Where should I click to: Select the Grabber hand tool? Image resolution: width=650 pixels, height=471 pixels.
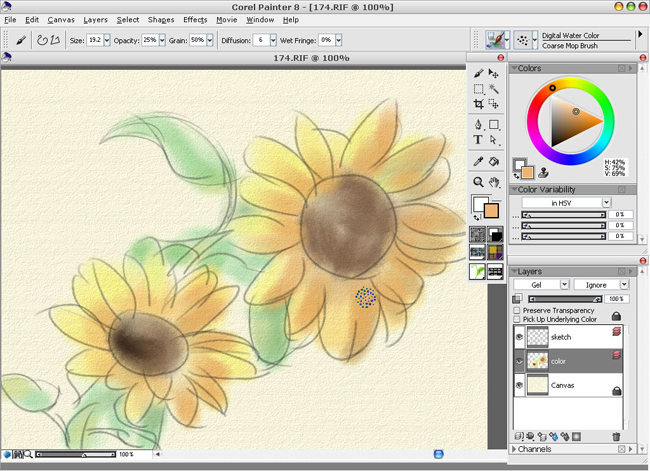494,182
